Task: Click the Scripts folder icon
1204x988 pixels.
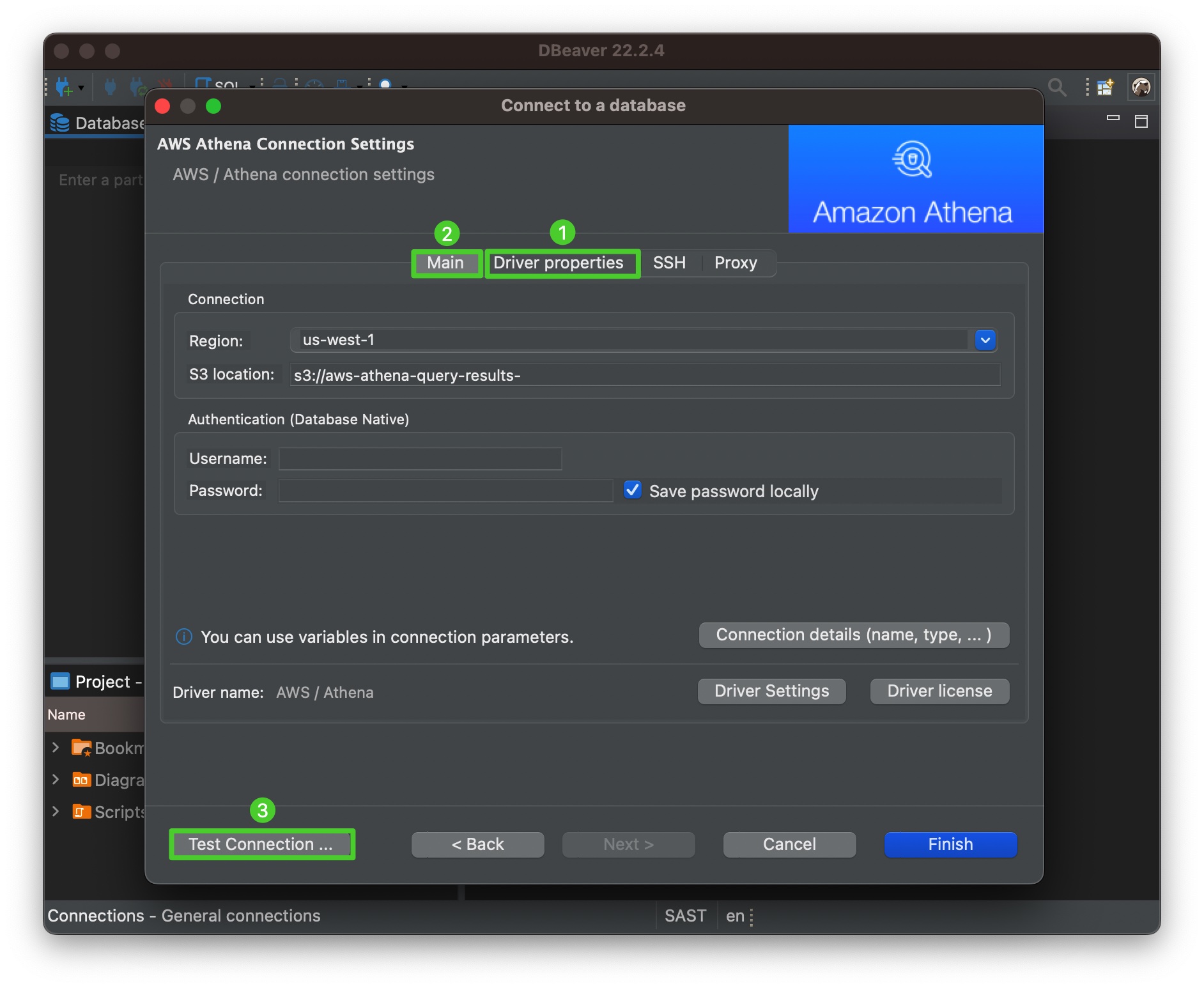Action: point(81,812)
